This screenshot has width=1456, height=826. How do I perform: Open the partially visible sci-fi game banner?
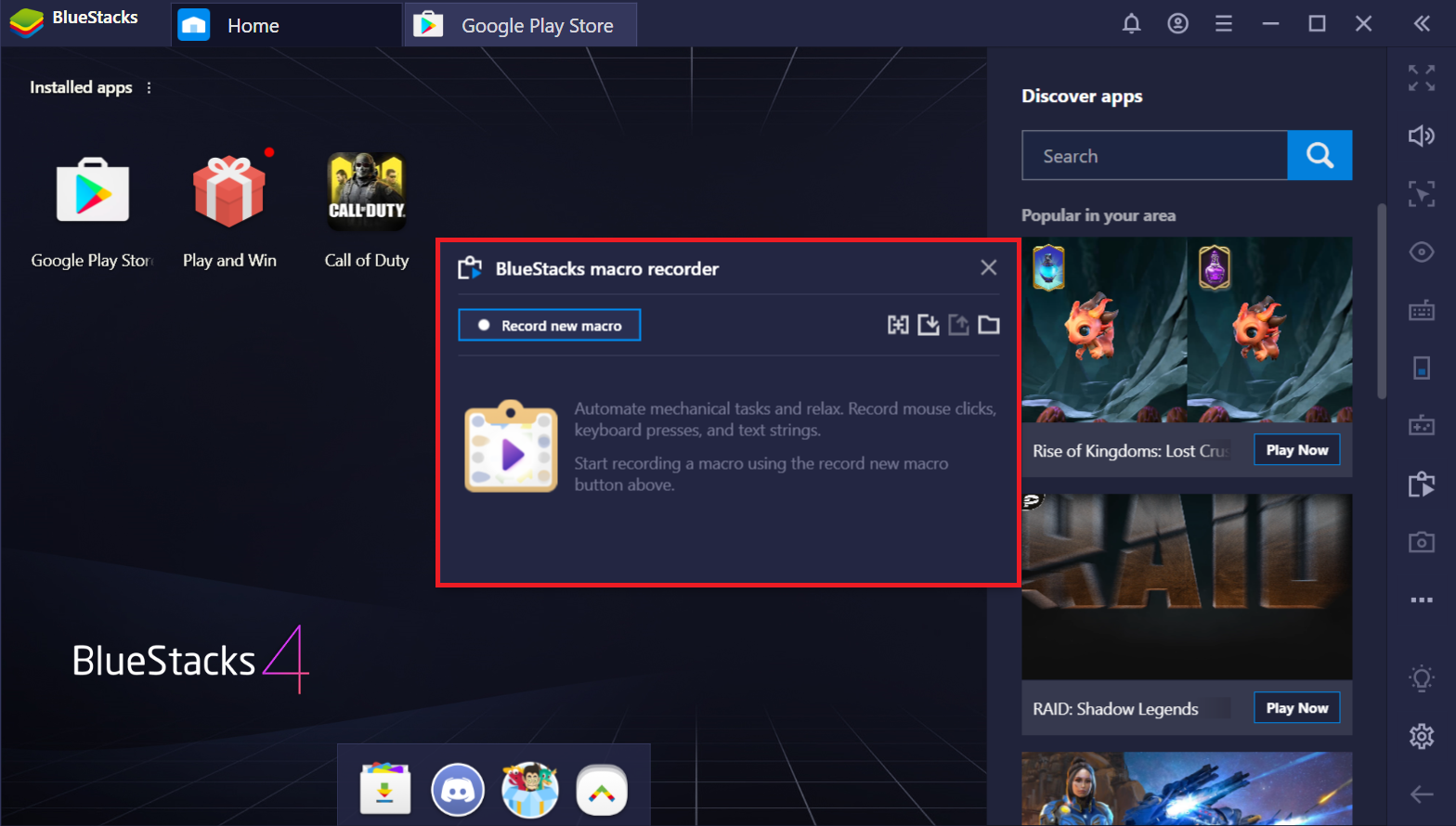coord(1187,789)
